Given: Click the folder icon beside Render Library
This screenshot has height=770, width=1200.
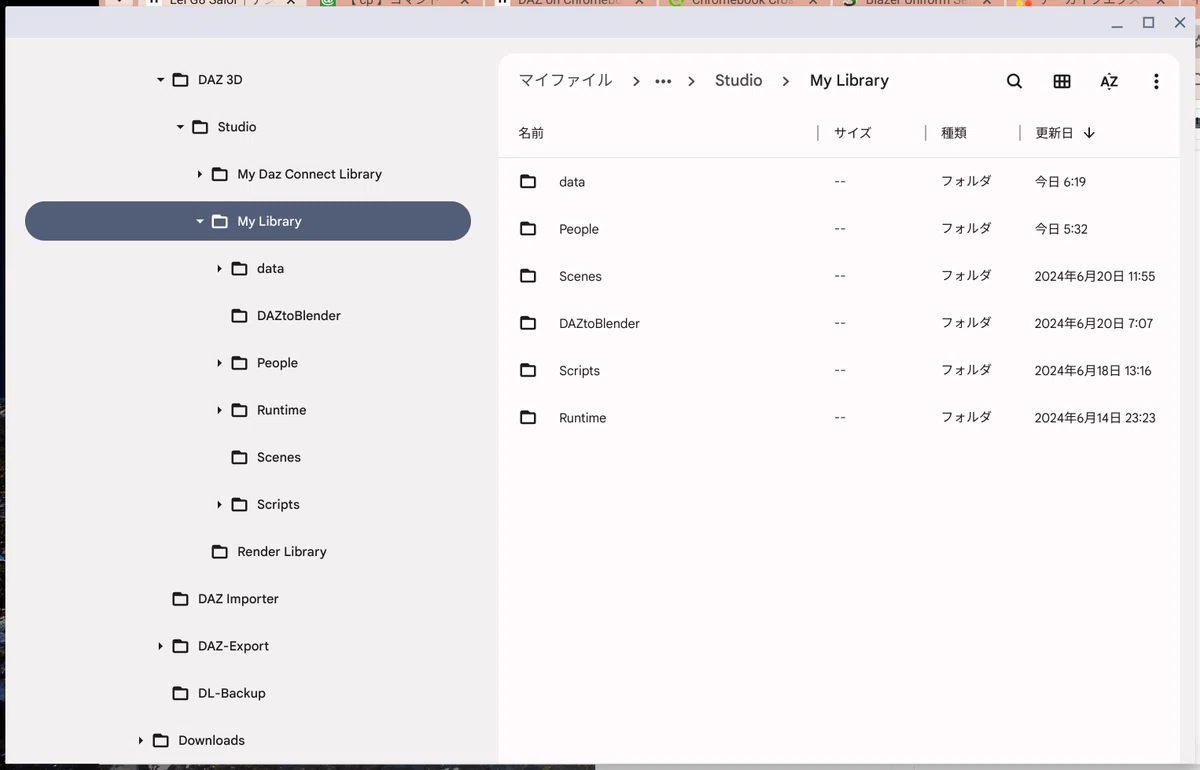Looking at the screenshot, I should click(x=220, y=552).
